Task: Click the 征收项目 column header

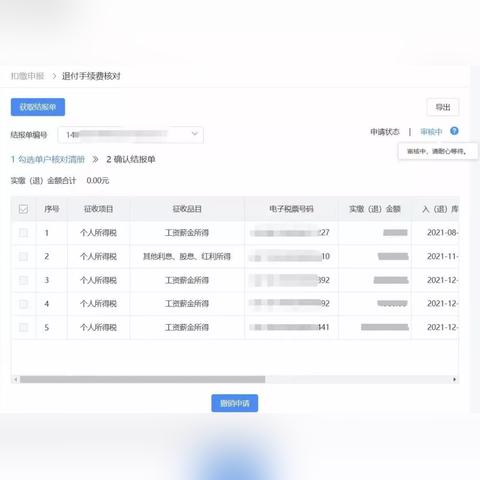Action: pyautogui.click(x=99, y=209)
